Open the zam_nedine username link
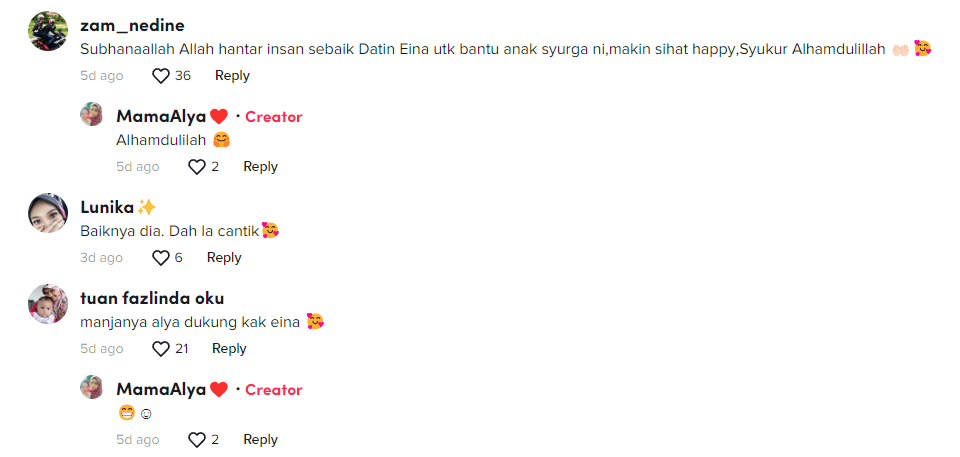This screenshot has width=960, height=457. click(132, 26)
